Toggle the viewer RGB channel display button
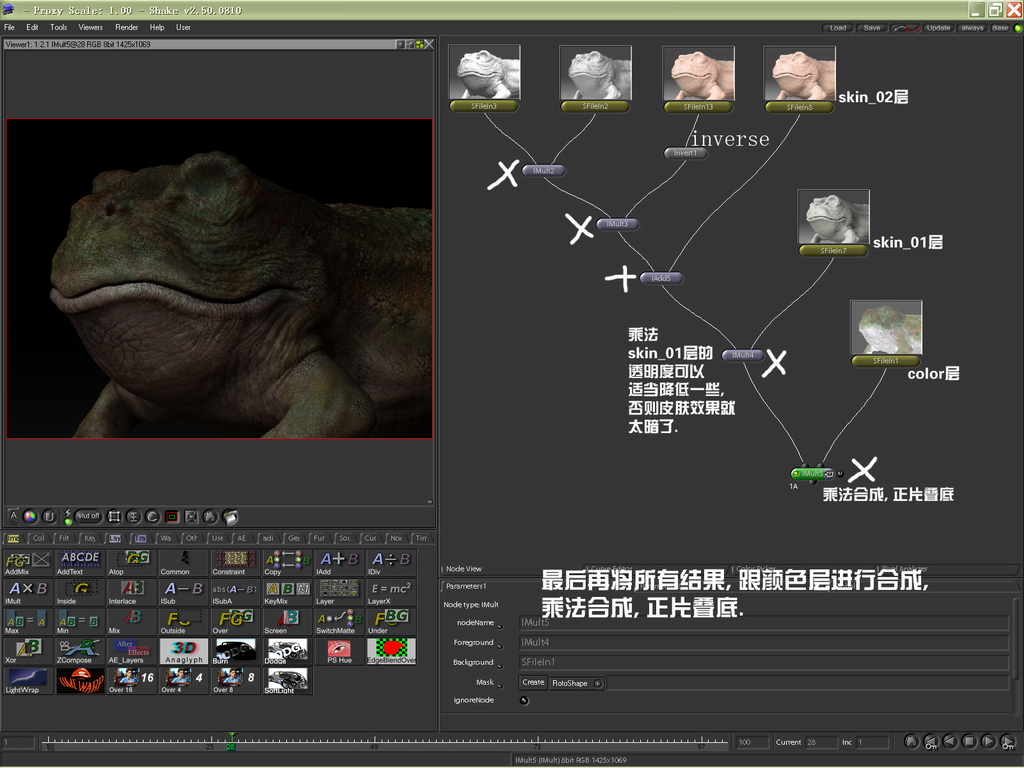1024x768 pixels. (30, 517)
